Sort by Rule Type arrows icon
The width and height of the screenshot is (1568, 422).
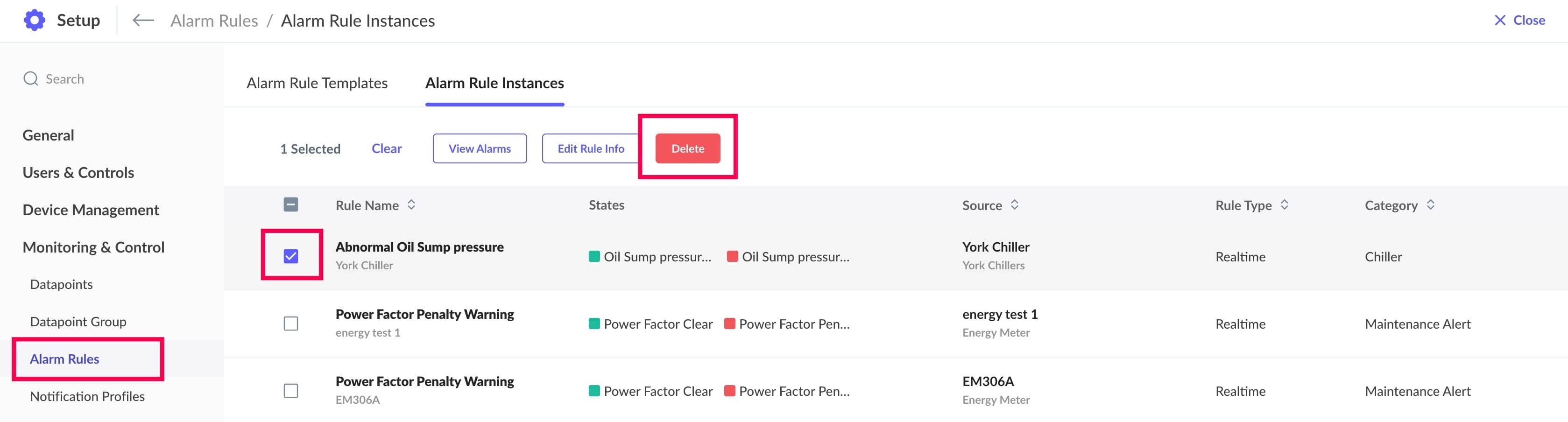pos(1285,205)
